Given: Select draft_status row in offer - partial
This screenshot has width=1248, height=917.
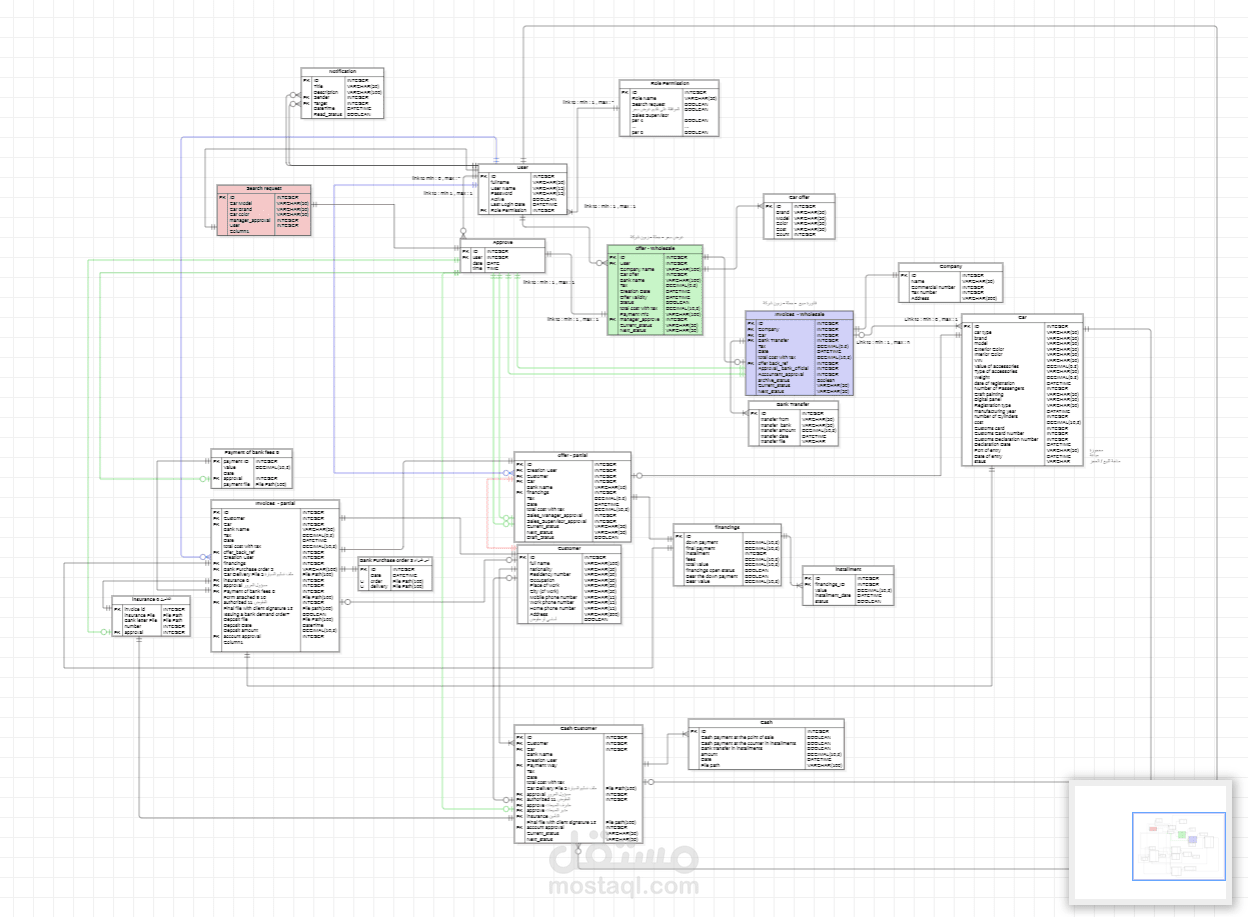Looking at the screenshot, I should [572, 537].
